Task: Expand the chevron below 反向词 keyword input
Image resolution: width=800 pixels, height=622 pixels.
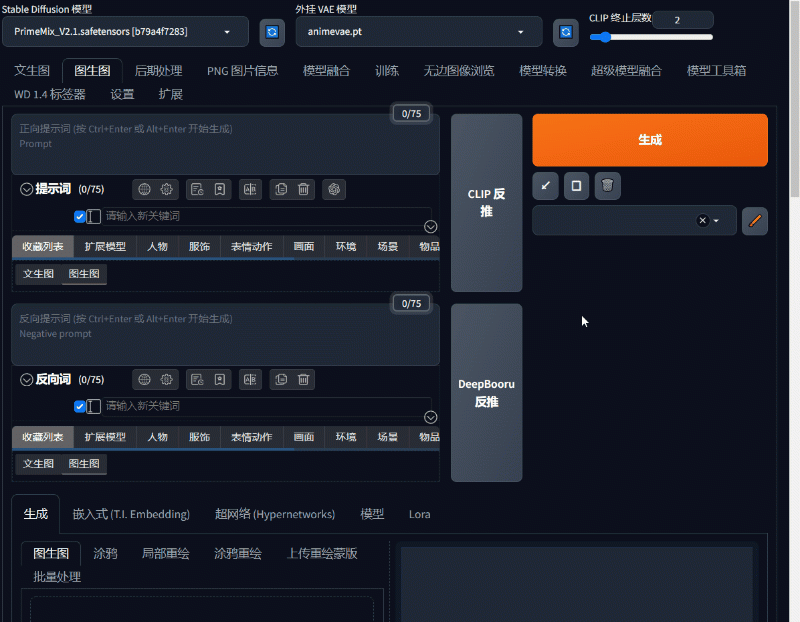Action: click(431, 417)
